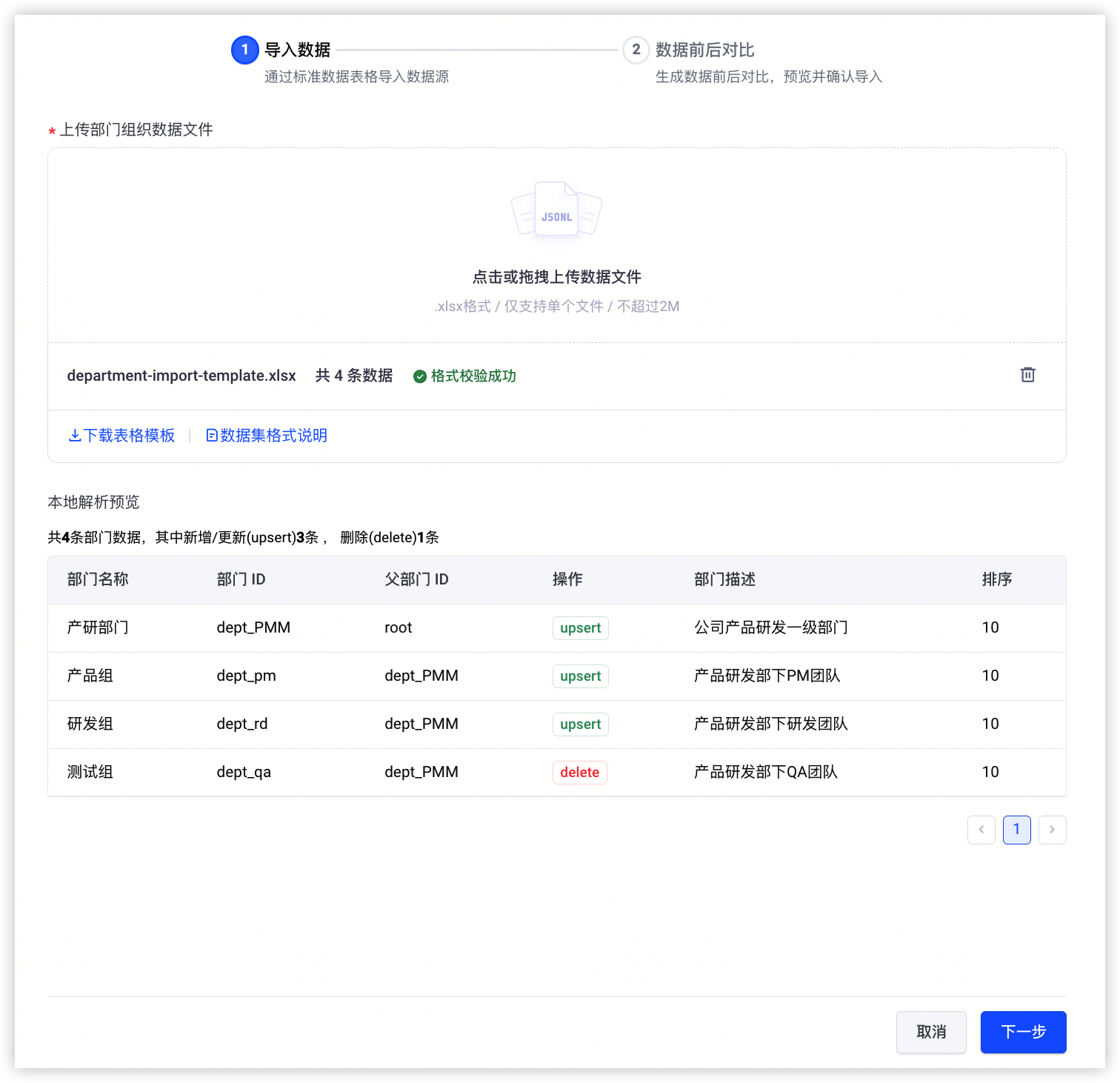Click the document icon beside 数据集格式说明
This screenshot has height=1083, width=1120.
tap(212, 436)
